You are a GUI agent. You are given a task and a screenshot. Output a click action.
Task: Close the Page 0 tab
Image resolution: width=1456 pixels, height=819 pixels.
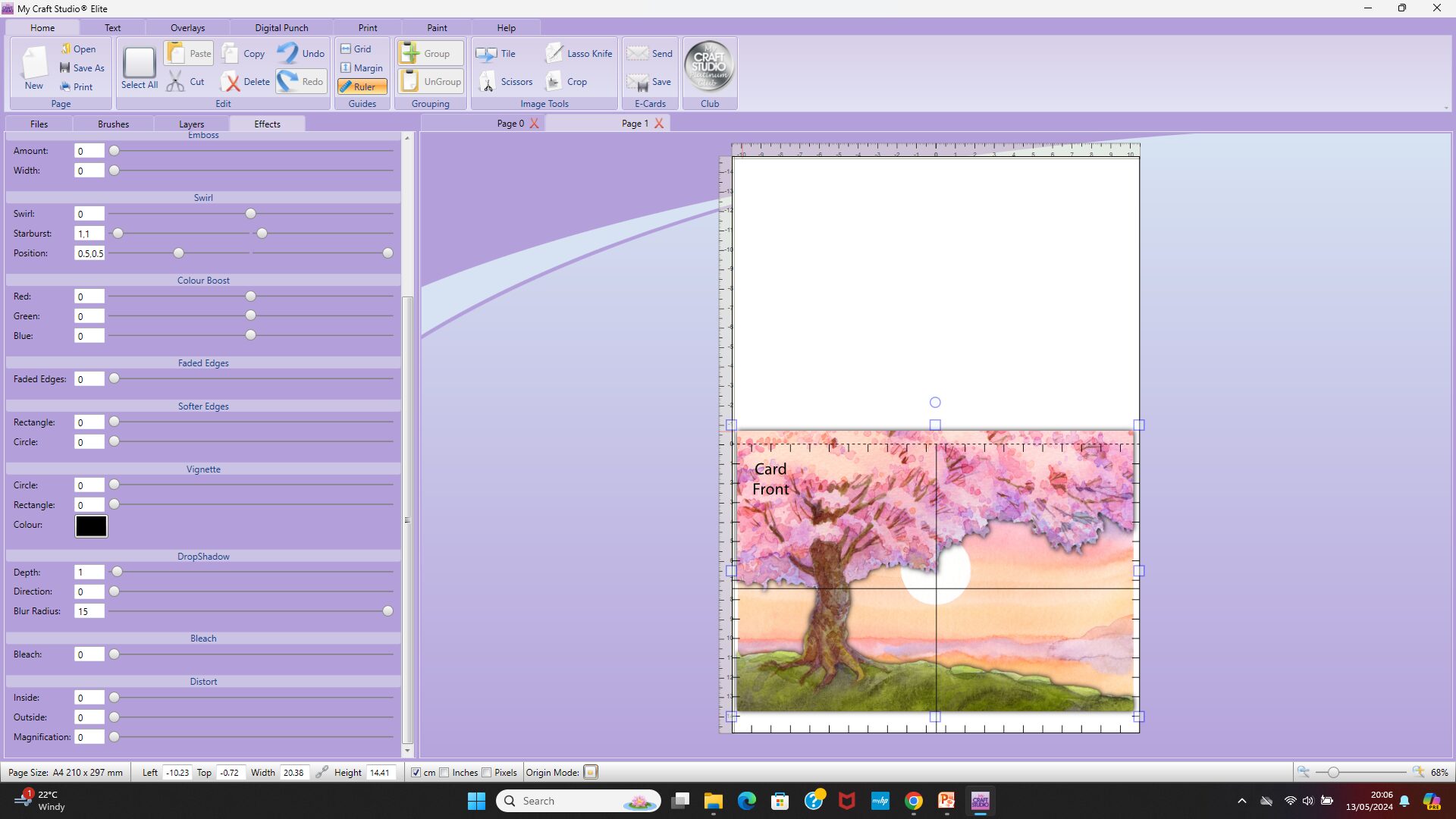(535, 124)
